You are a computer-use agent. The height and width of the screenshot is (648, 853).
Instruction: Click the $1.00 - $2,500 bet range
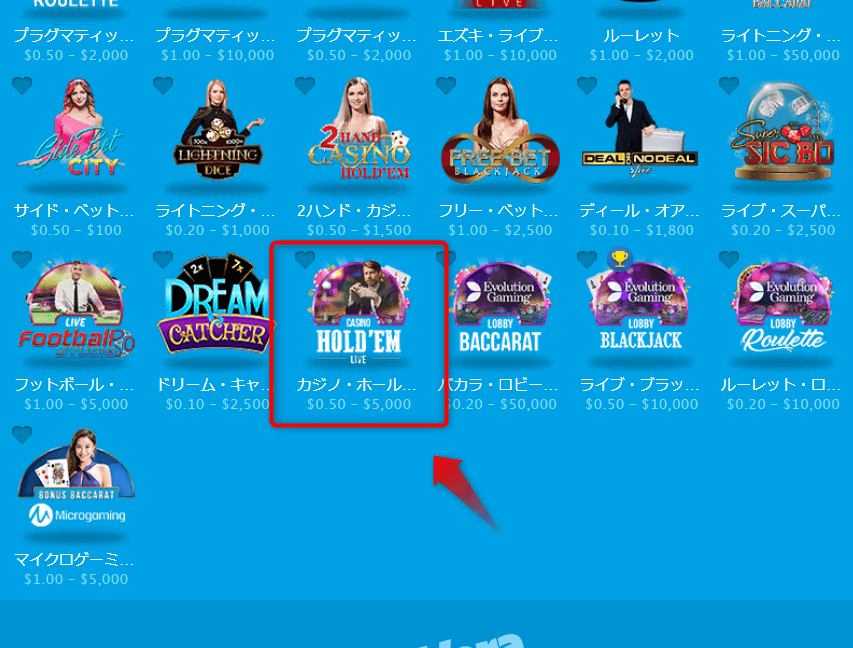coord(500,230)
